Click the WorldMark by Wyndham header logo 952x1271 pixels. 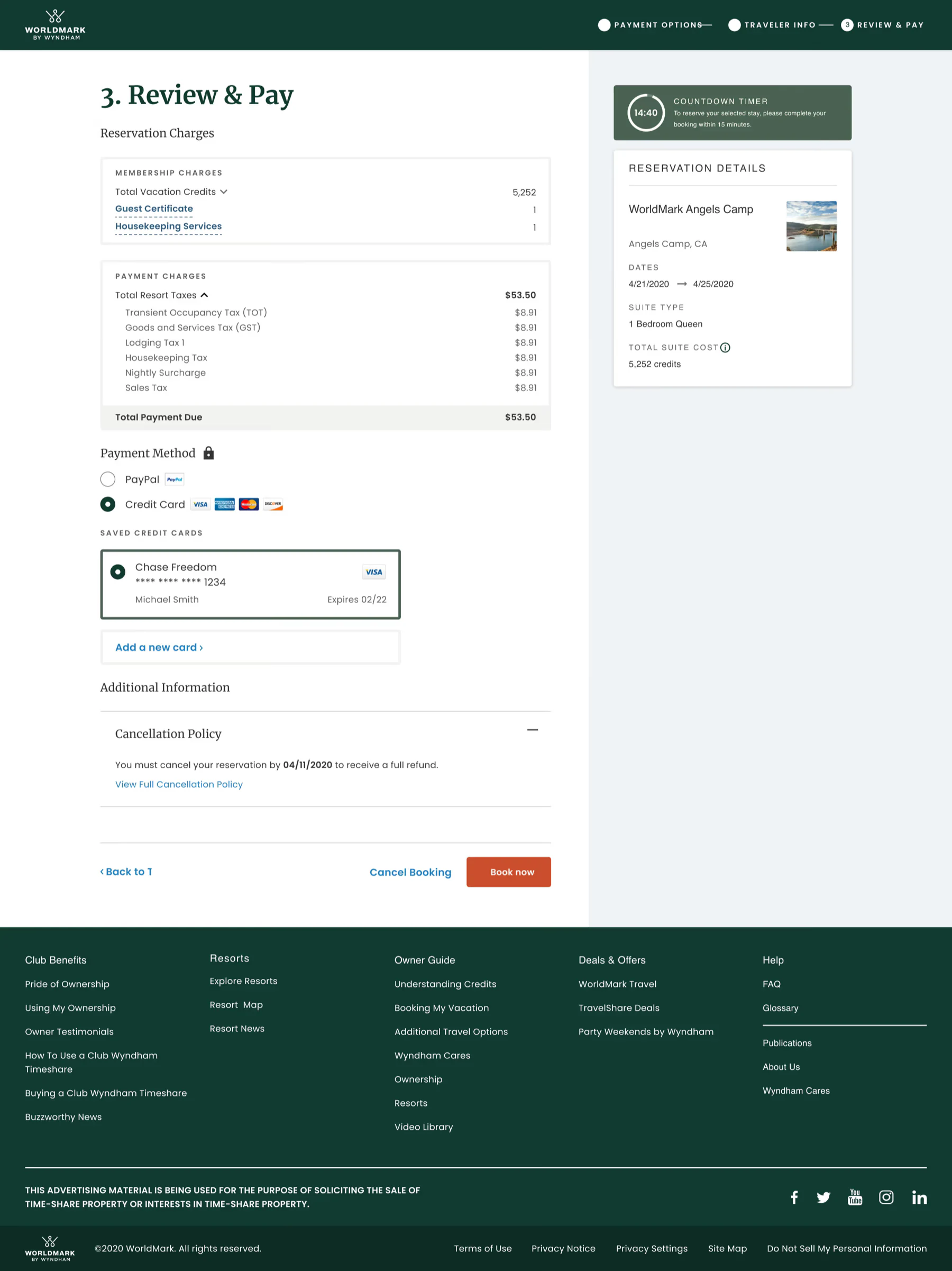coord(55,25)
